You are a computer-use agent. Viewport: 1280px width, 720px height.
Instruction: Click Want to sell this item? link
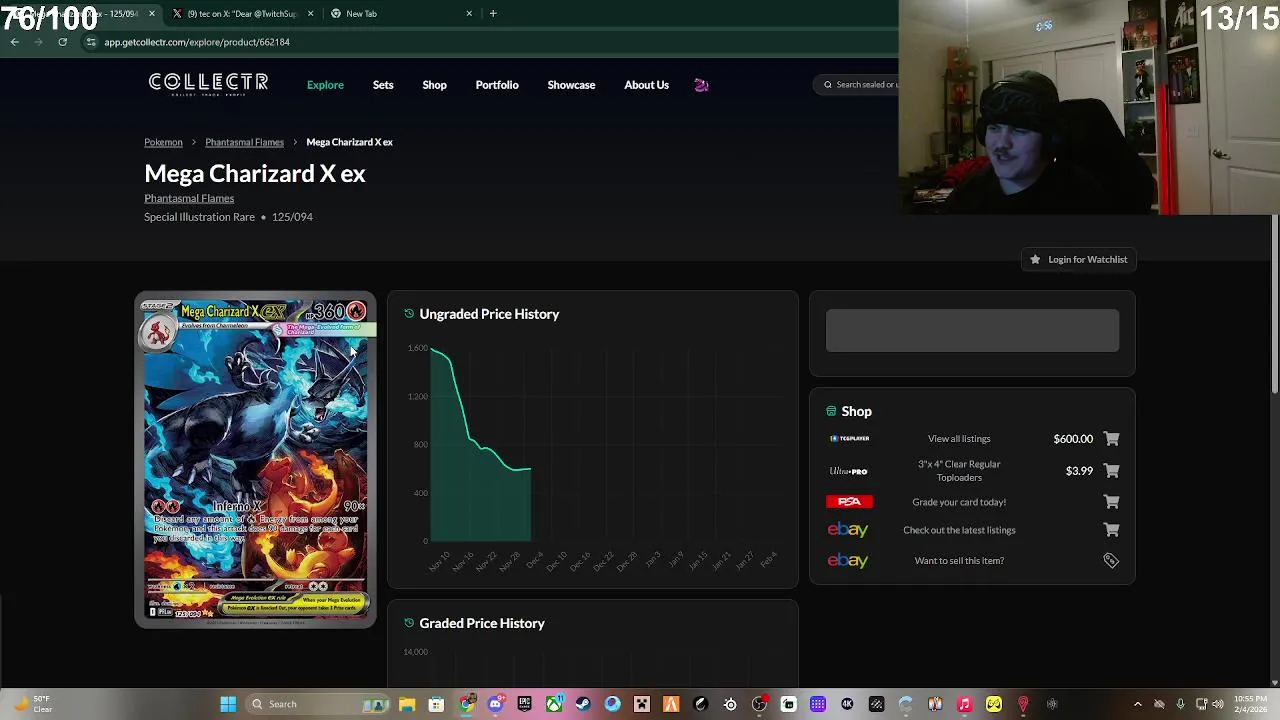coord(959,561)
